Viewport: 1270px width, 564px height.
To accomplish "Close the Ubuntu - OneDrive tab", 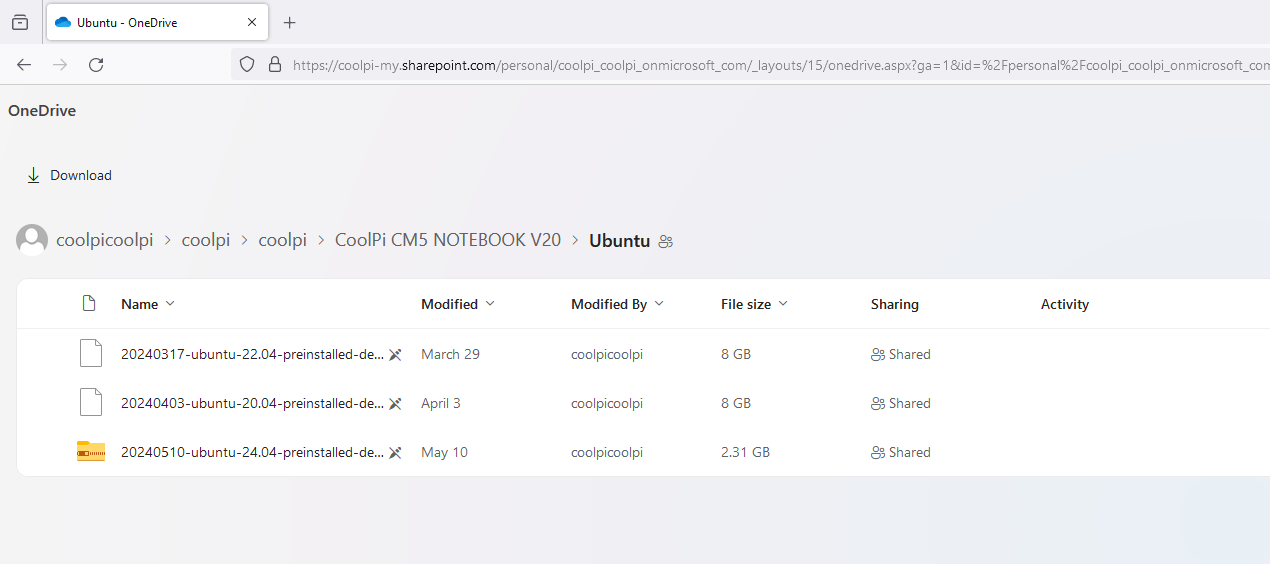I will [251, 22].
